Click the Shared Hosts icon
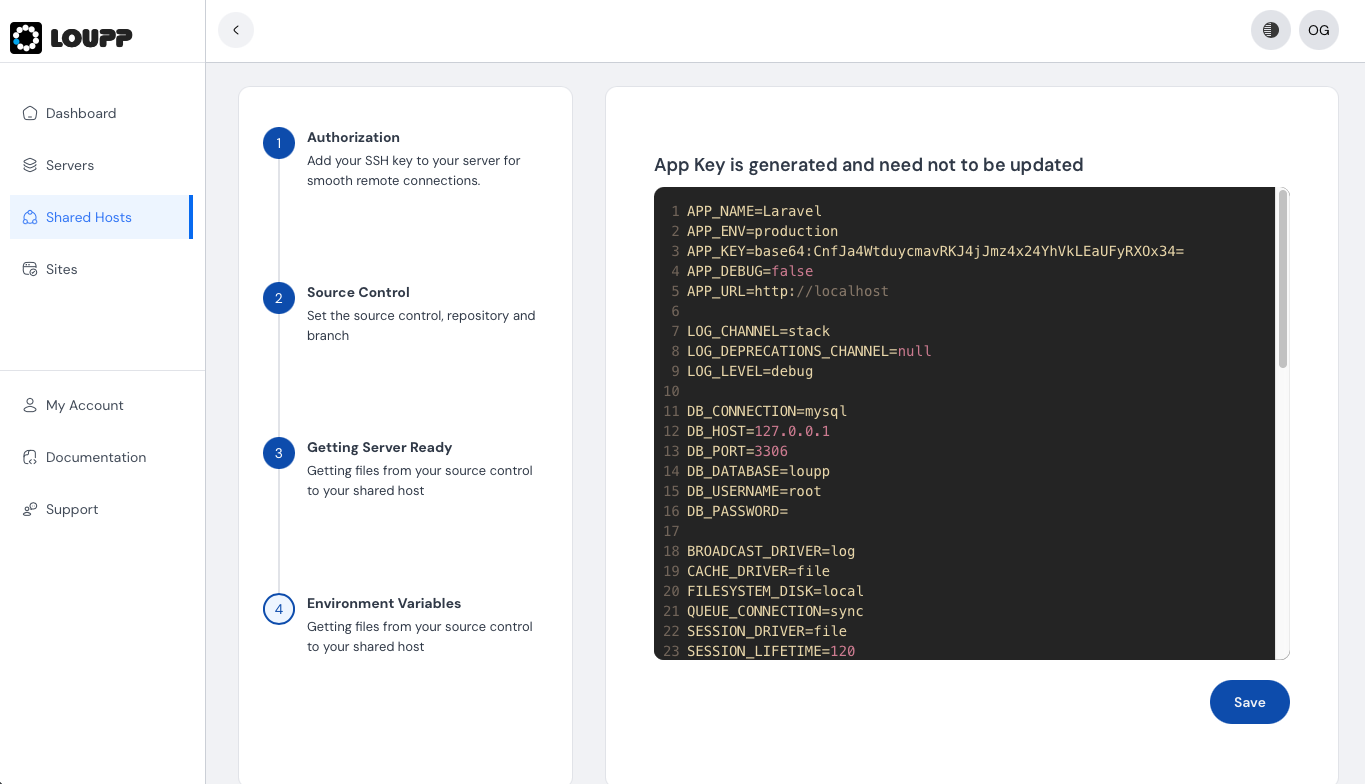The height and width of the screenshot is (784, 1365). coord(30,217)
